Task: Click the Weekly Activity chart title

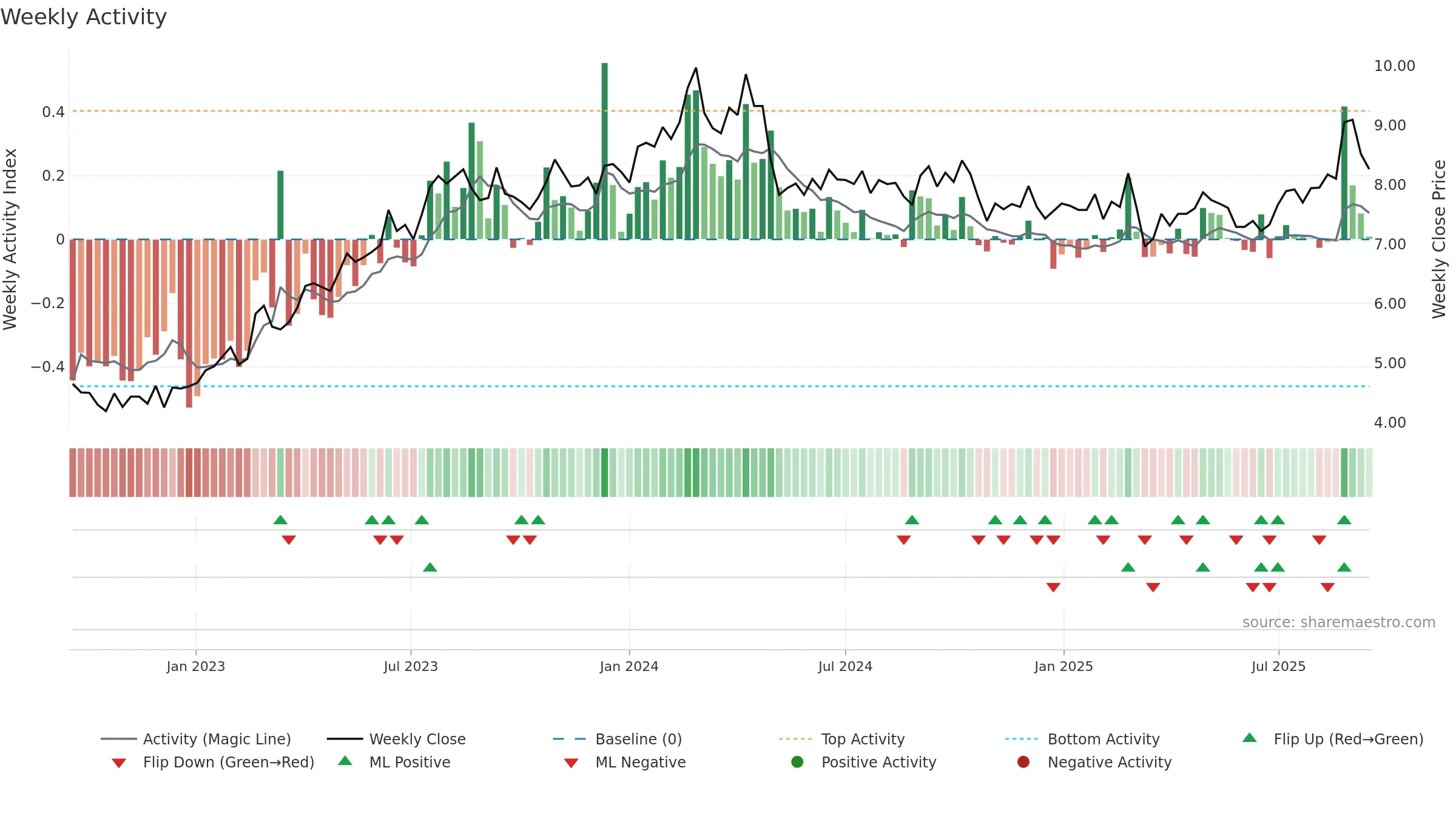Action: (x=84, y=17)
